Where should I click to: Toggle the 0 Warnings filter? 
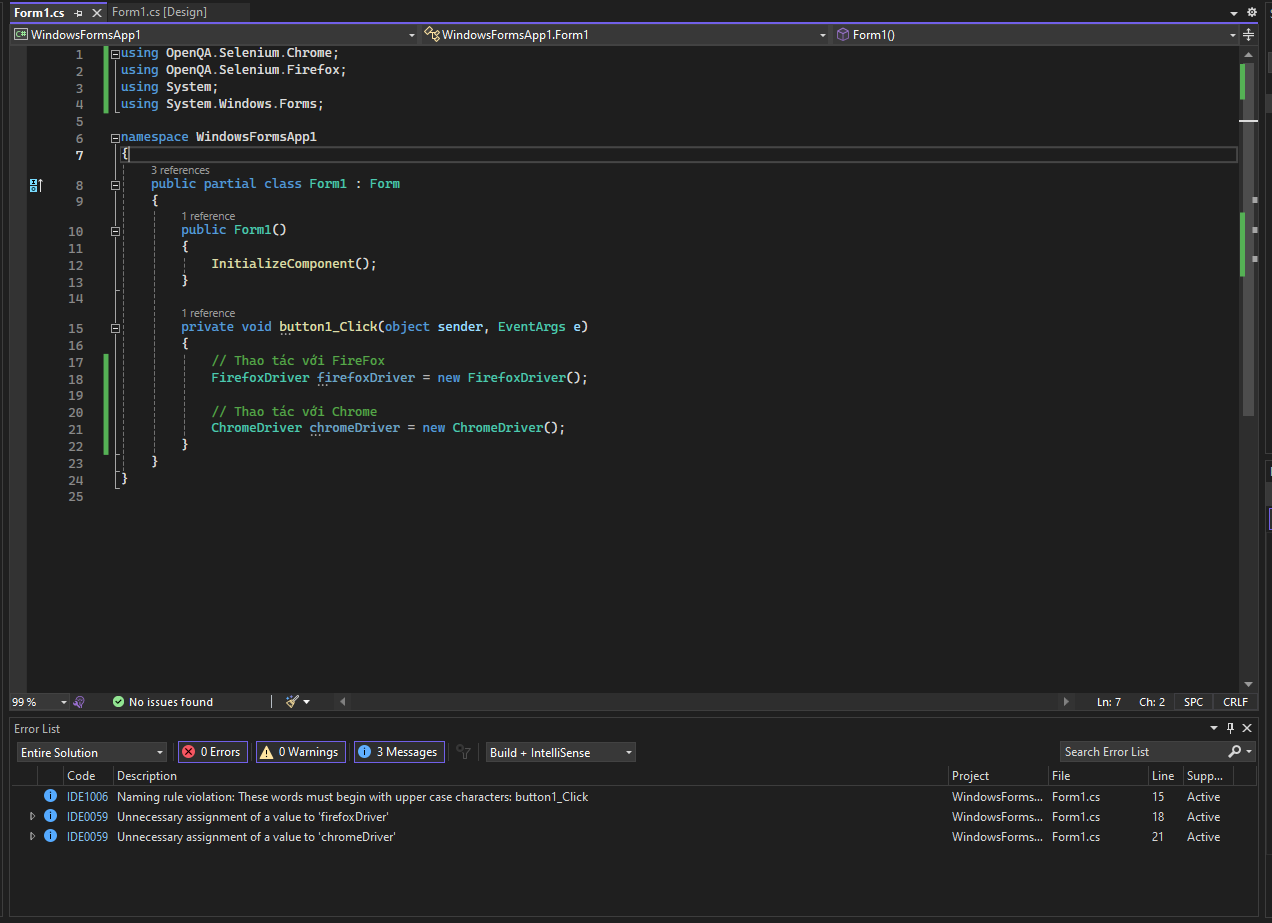(299, 752)
